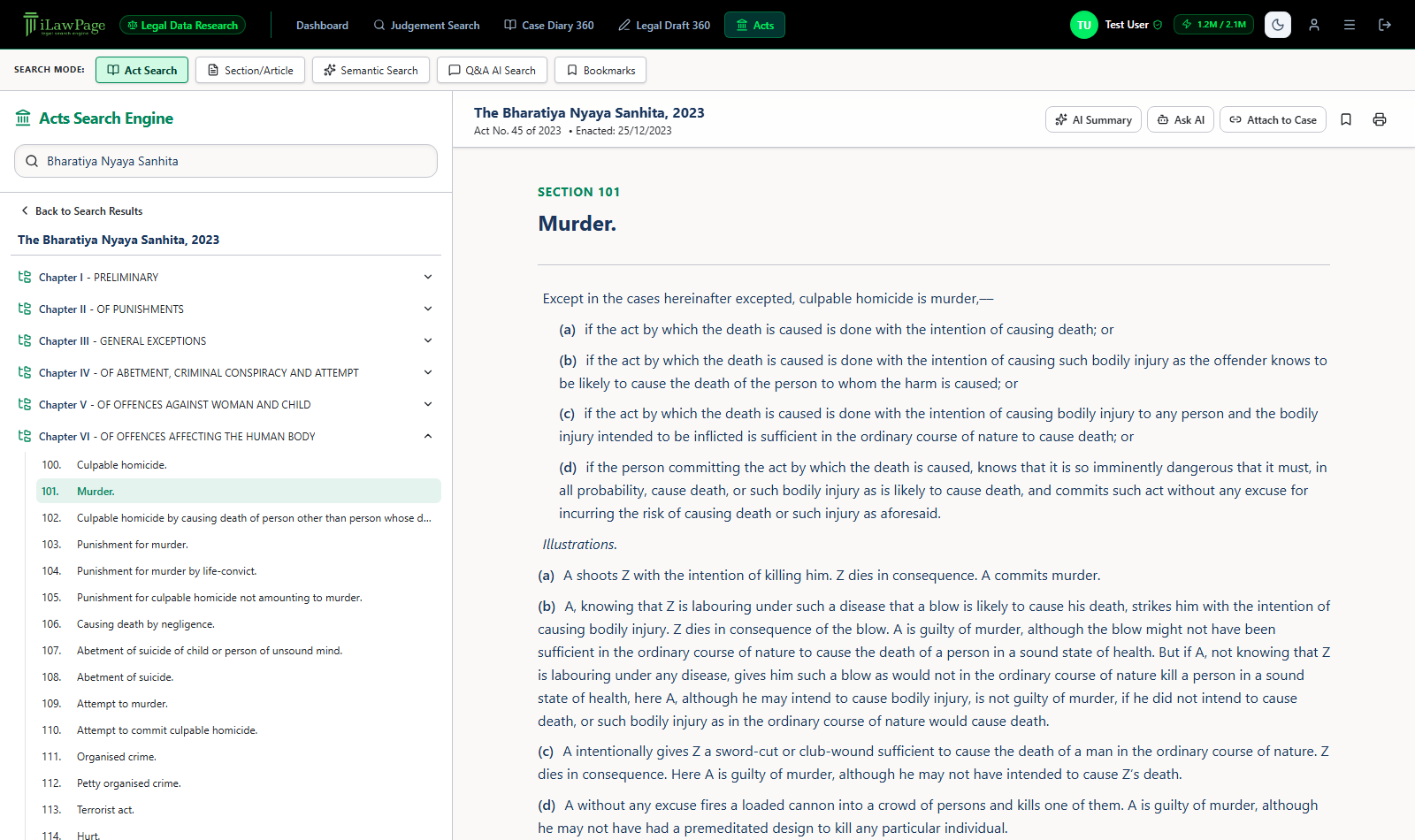Switch to Section/Article search mode
Image resolution: width=1415 pixels, height=840 pixels.
[x=250, y=70]
